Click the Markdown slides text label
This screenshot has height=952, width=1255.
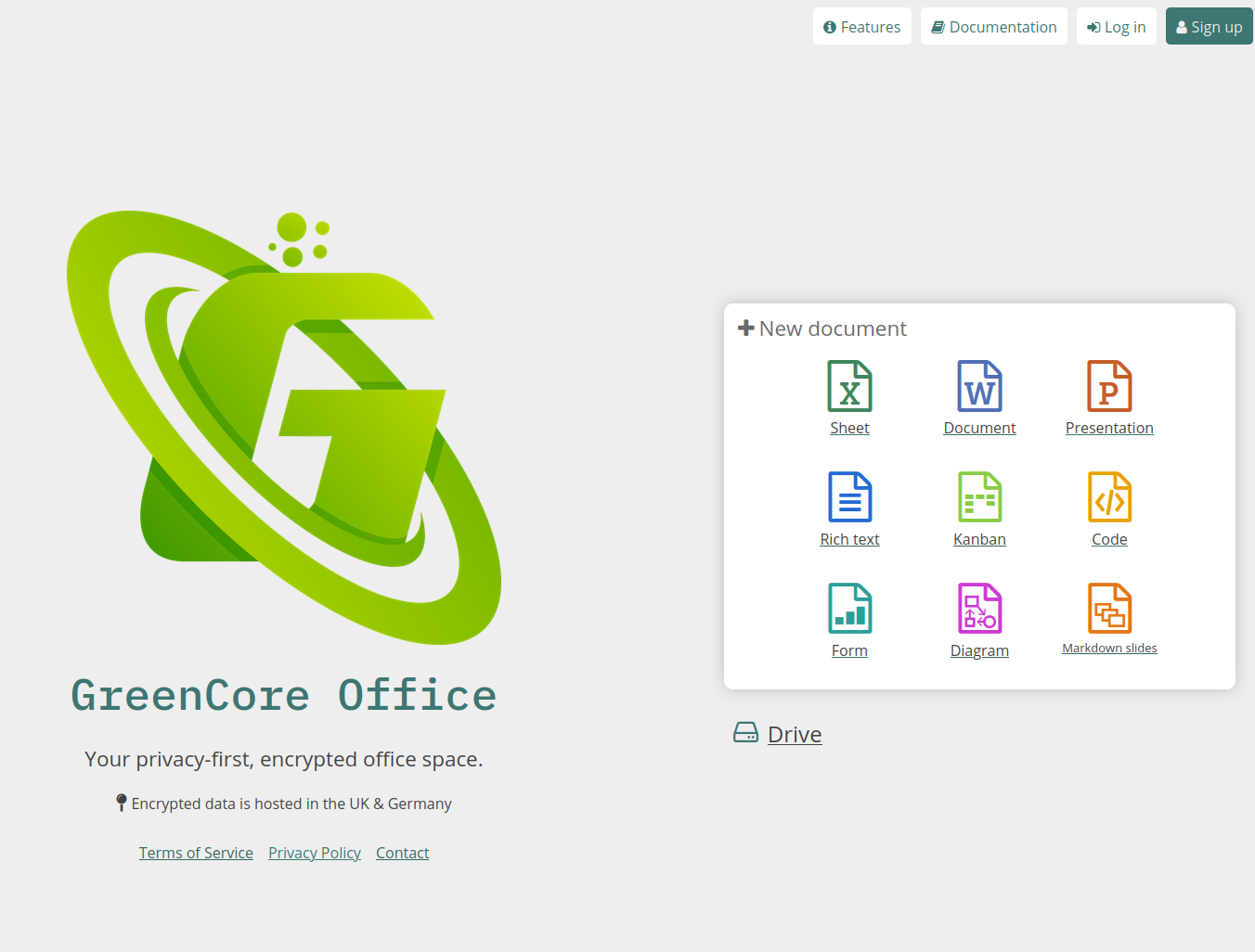pyautogui.click(x=1109, y=649)
